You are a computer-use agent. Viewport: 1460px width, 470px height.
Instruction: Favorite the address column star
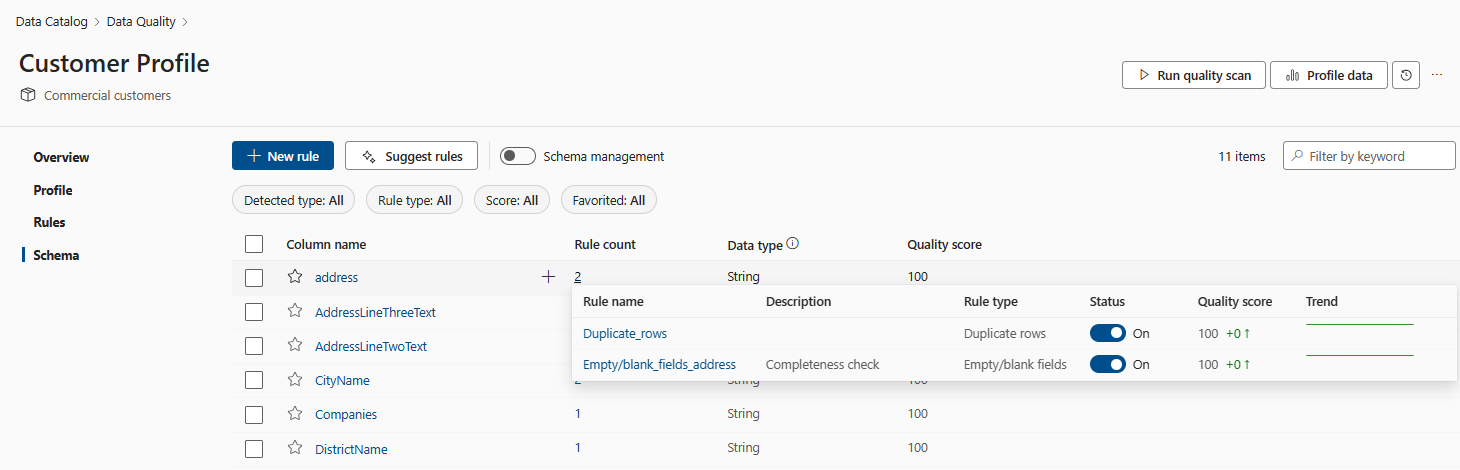[x=295, y=277]
